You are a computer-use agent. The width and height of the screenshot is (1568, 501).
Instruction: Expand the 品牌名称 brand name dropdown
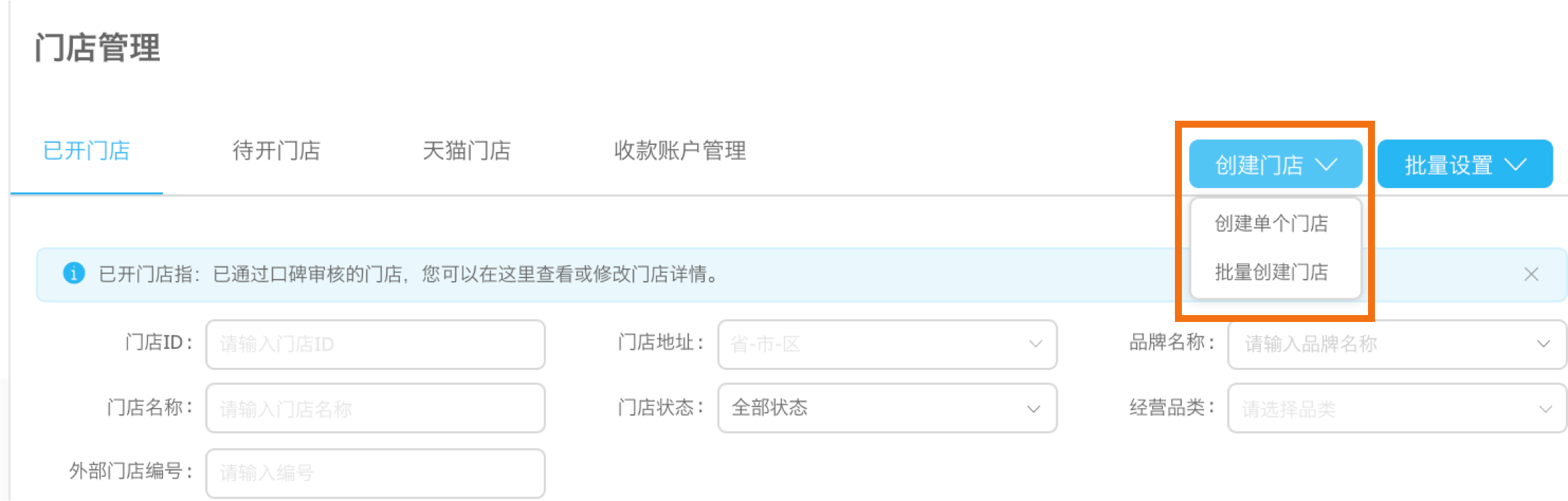point(1397,344)
